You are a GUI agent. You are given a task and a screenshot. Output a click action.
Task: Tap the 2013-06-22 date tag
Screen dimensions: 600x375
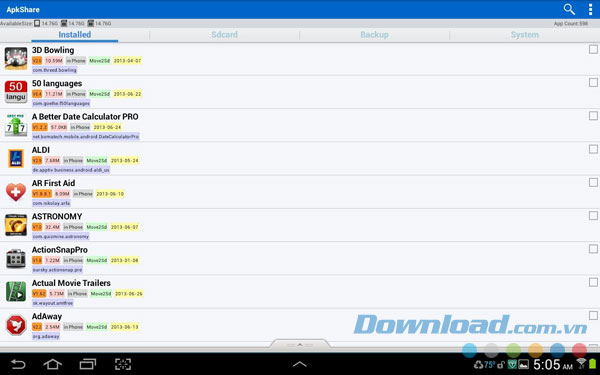click(127, 94)
